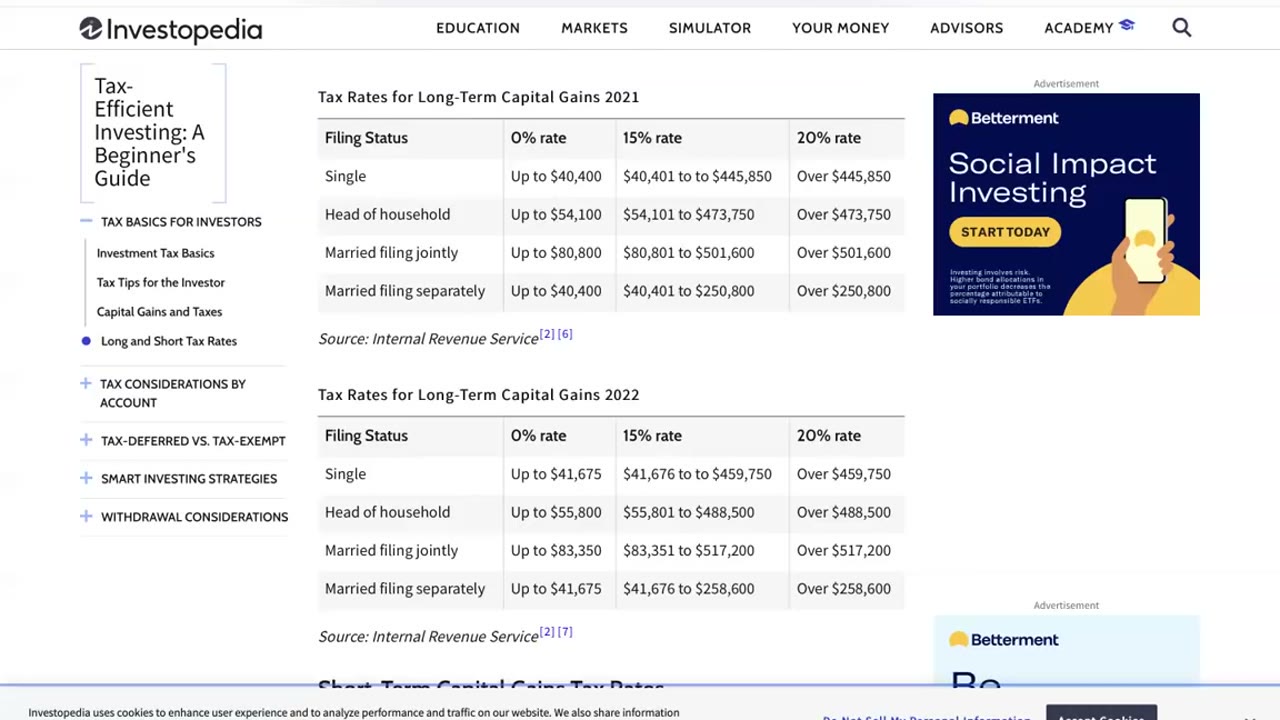Open citation [7] under the 2022 table
Image resolution: width=1280 pixels, height=720 pixels.
click(x=565, y=632)
